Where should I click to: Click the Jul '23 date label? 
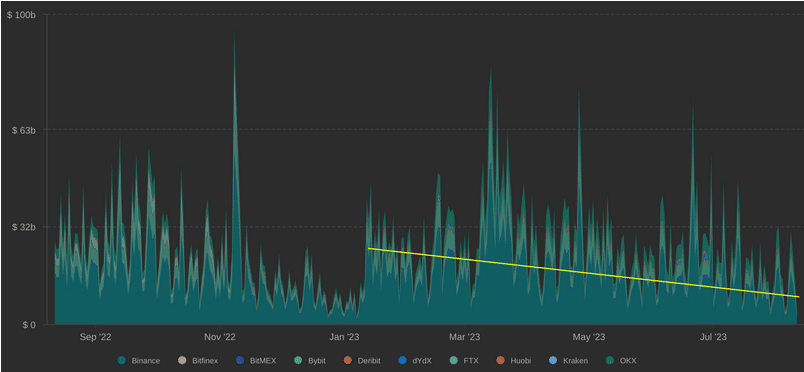713,337
